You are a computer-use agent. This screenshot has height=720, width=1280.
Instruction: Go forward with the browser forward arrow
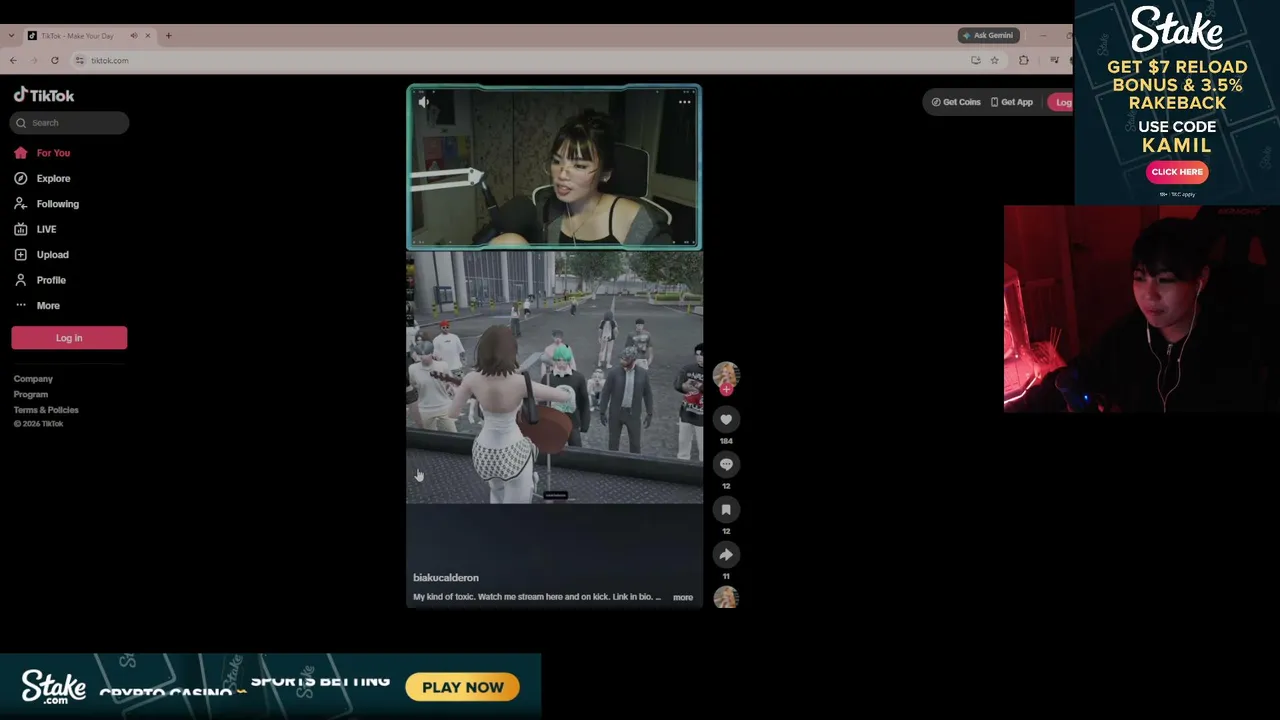(x=34, y=61)
